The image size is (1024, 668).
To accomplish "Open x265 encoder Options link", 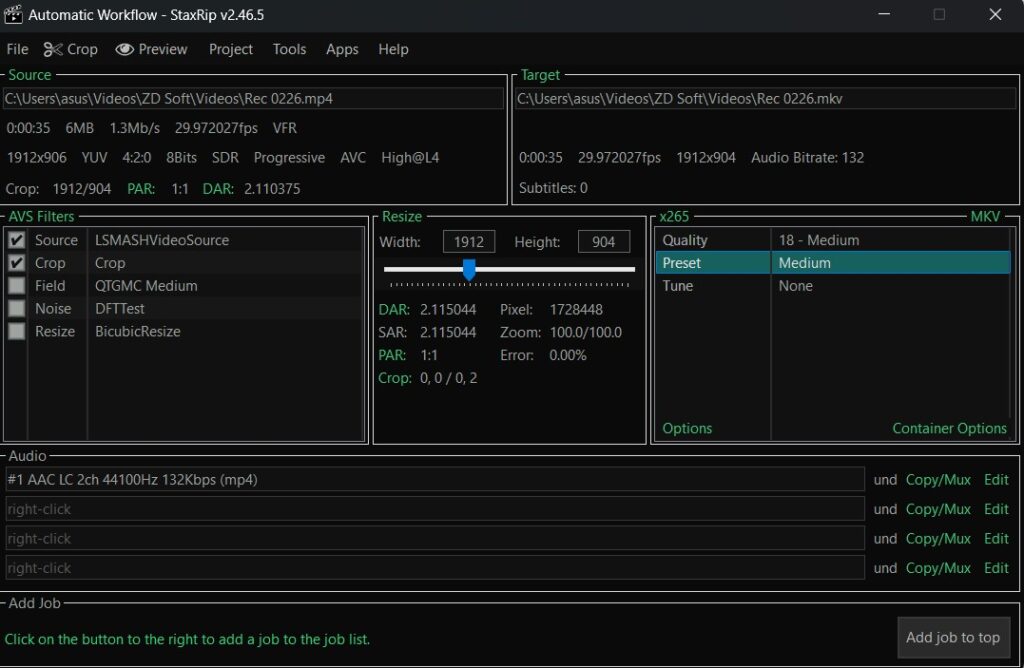I will (687, 428).
